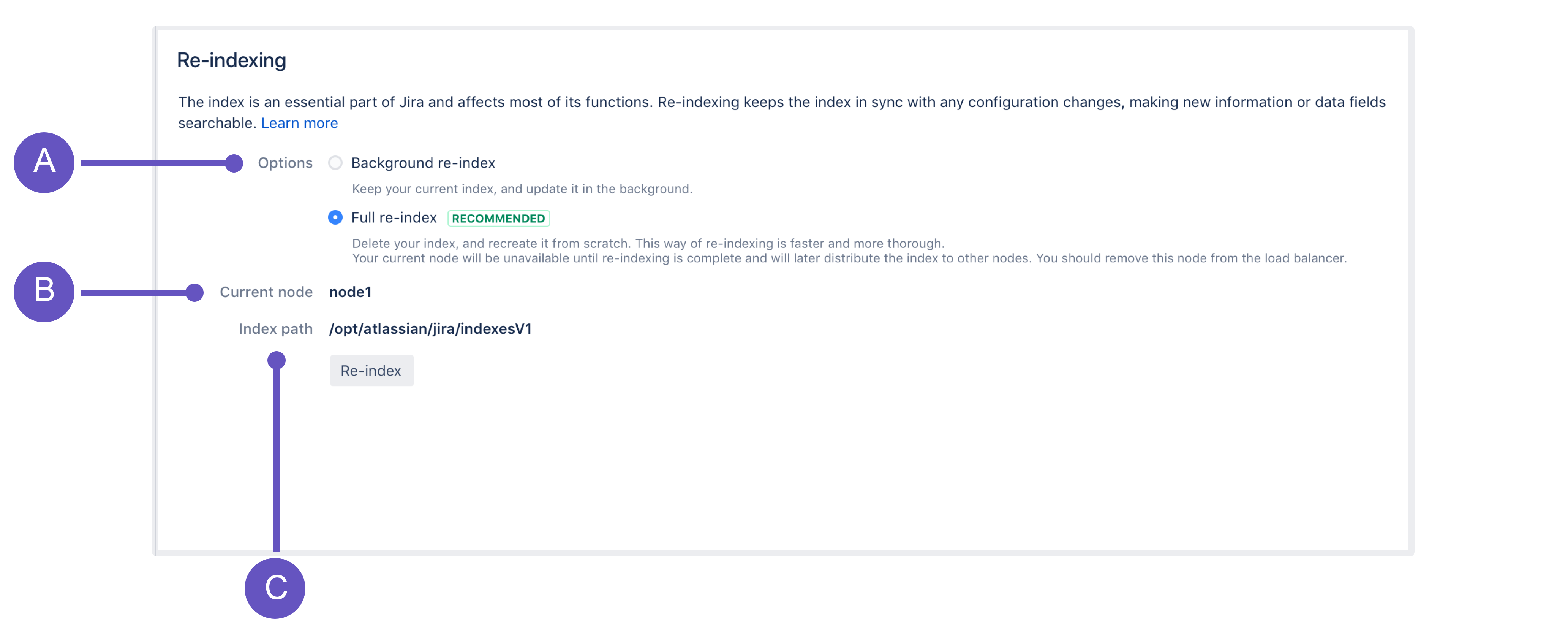
Task: Click the Options field label
Action: click(285, 163)
